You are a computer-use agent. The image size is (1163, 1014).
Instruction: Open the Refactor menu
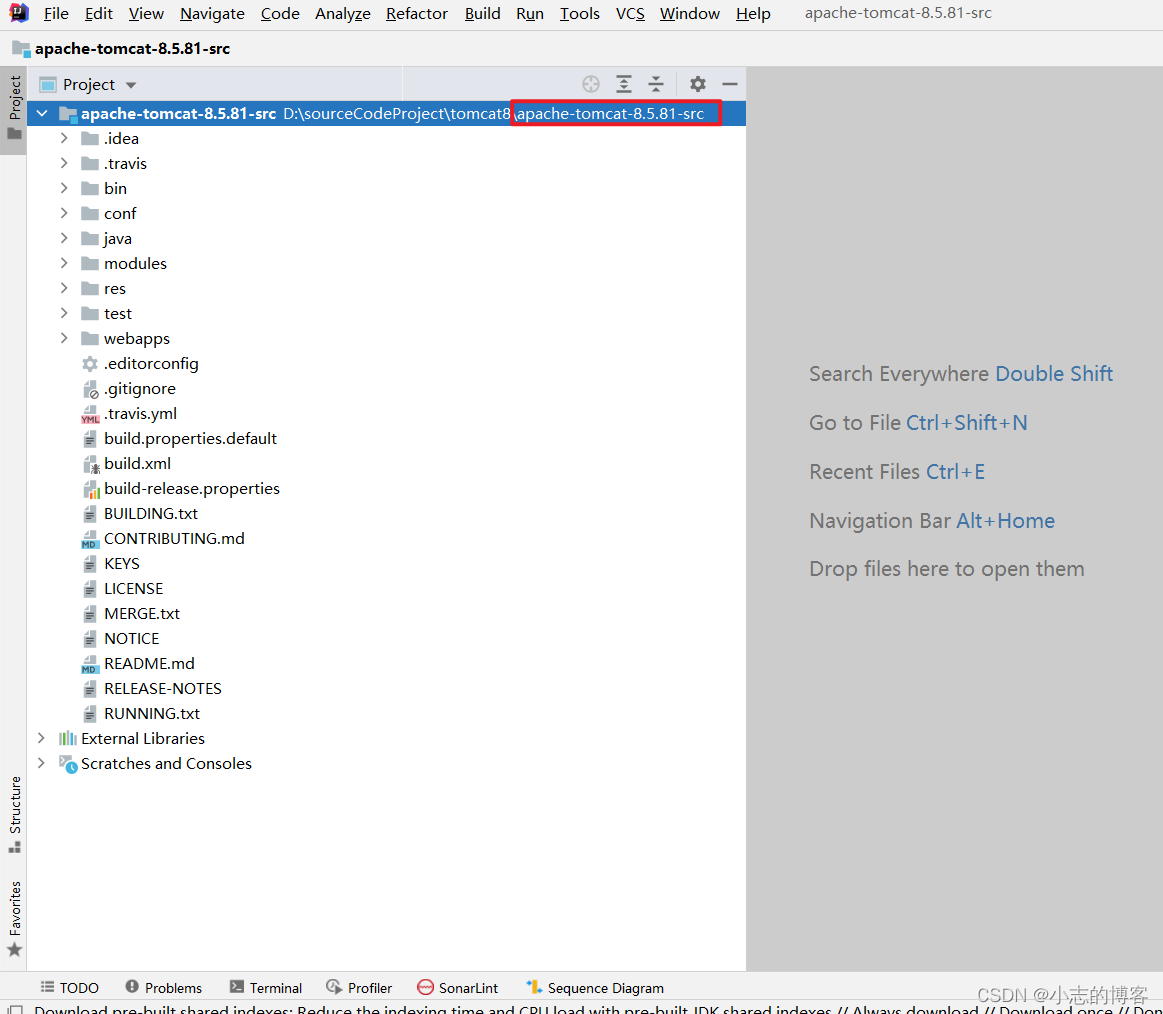tap(417, 13)
